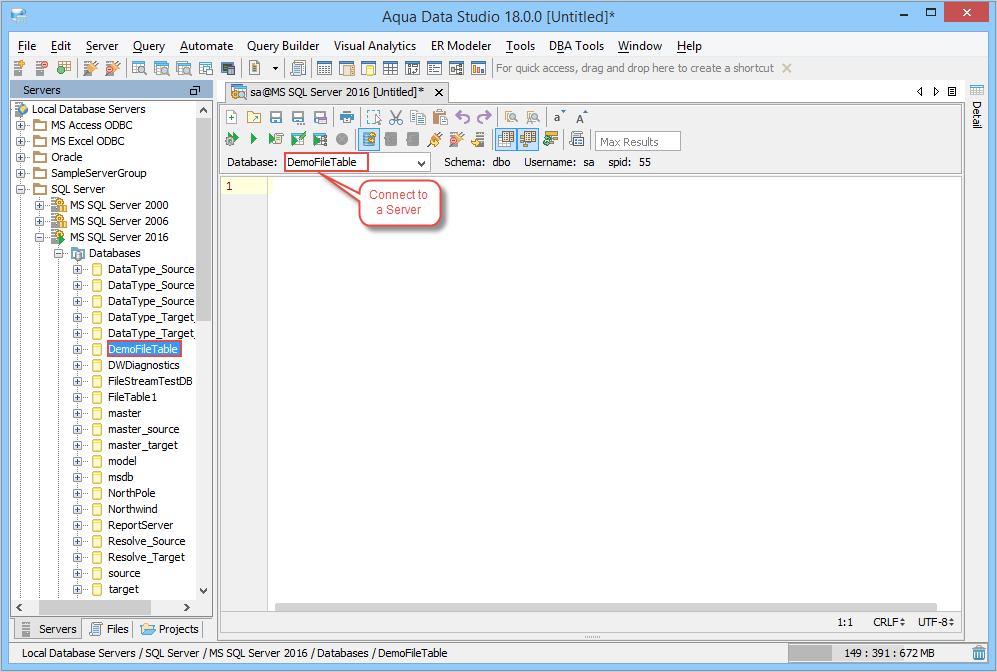Toggle the database auto-commit cylinder button
Image resolution: width=997 pixels, height=672 pixels.
[369, 139]
